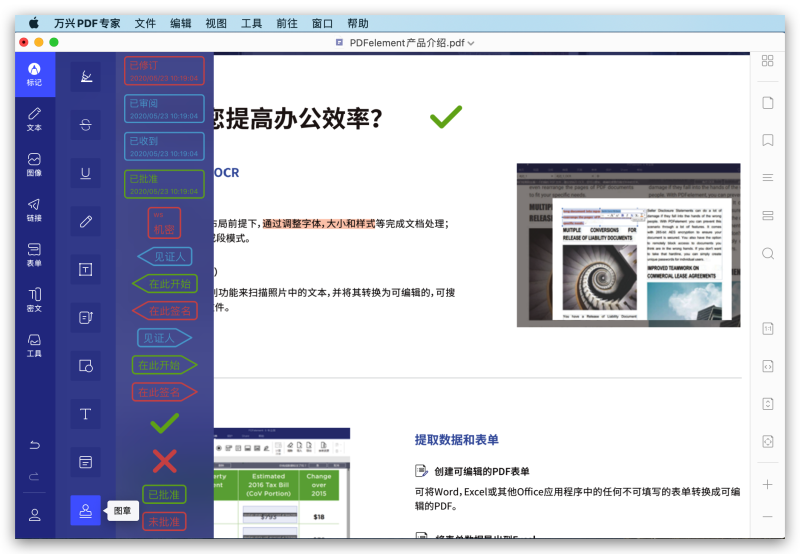Select the highlight tool in the markup panel
The width and height of the screenshot is (800, 554).
85,77
